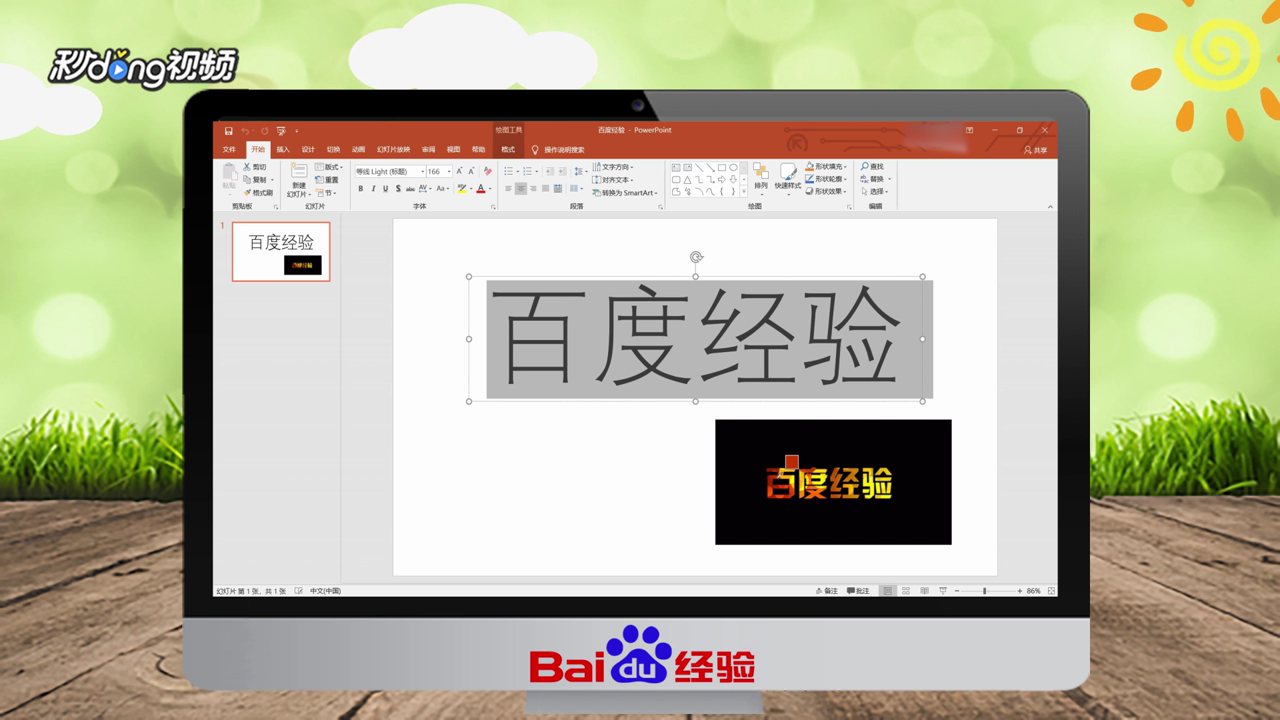The height and width of the screenshot is (720, 1280).
Task: Click the Paste (粘贴) clipboard icon
Action: [229, 172]
